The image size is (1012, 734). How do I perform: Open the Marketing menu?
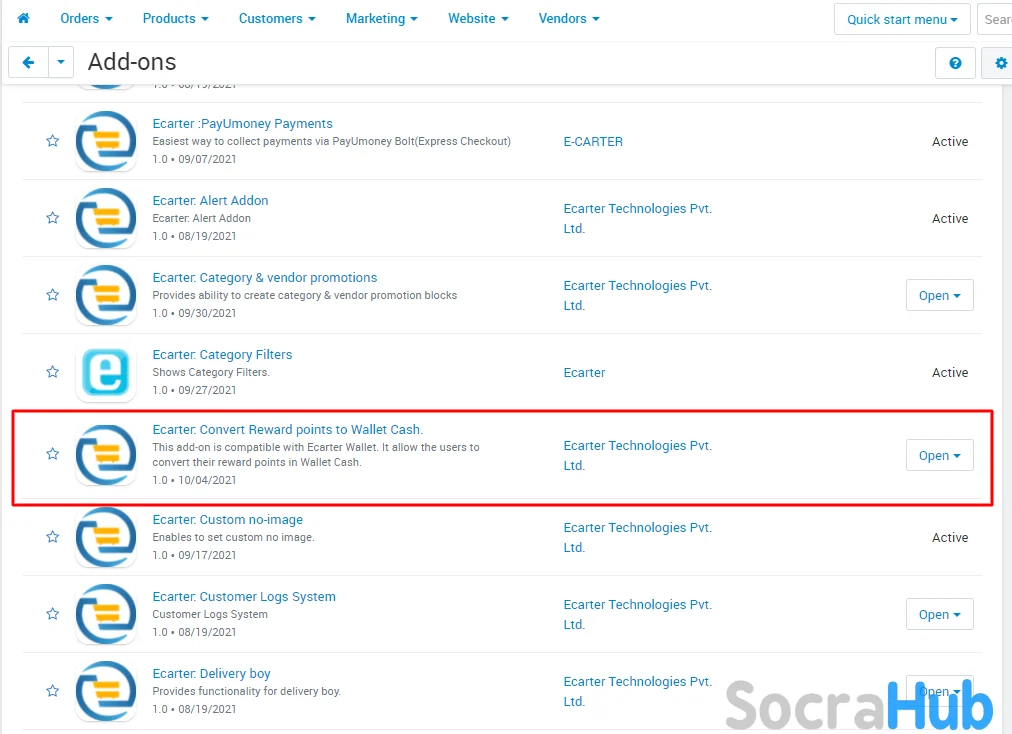pos(381,18)
